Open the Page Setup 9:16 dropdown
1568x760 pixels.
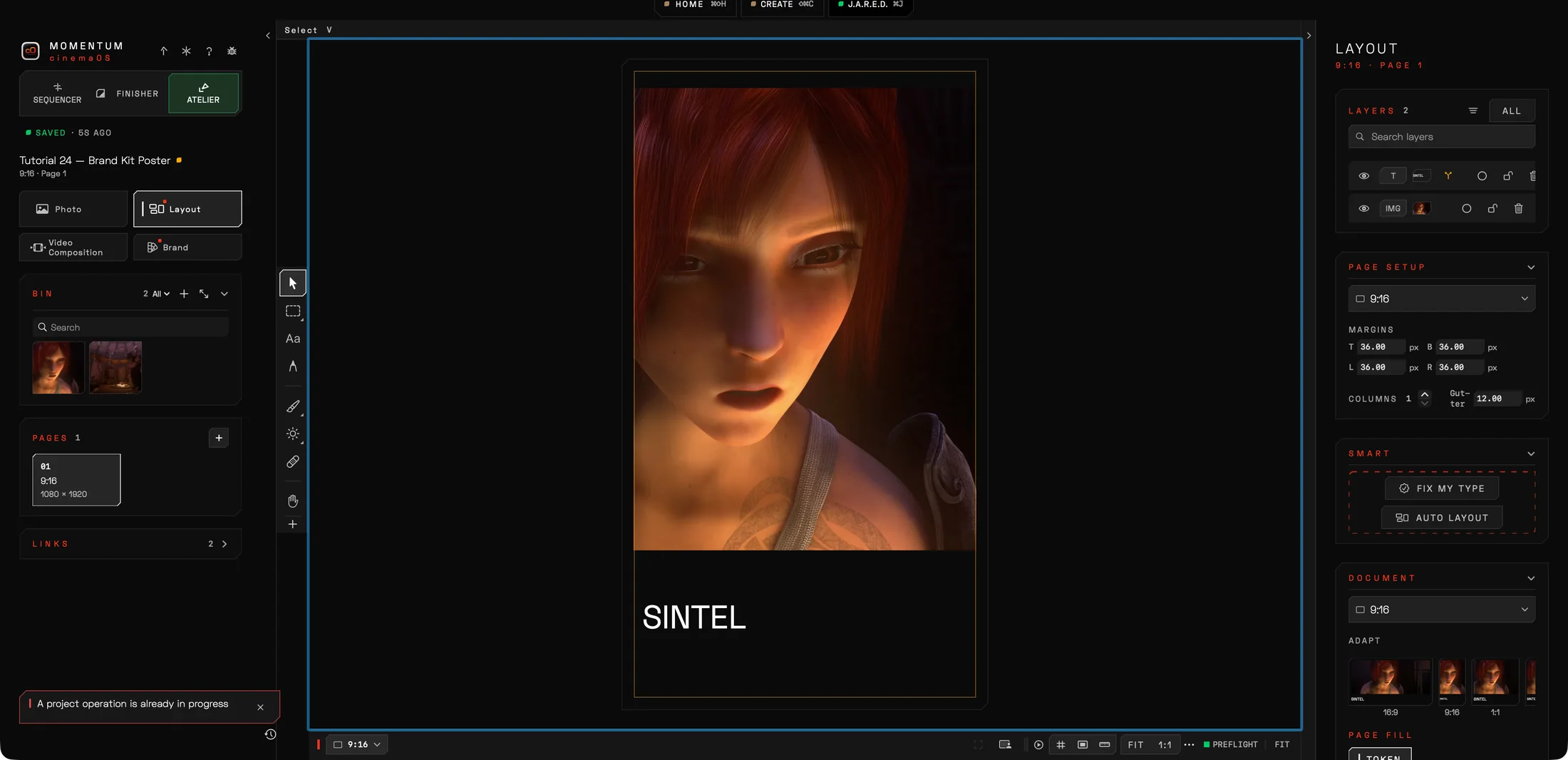[x=1441, y=299]
